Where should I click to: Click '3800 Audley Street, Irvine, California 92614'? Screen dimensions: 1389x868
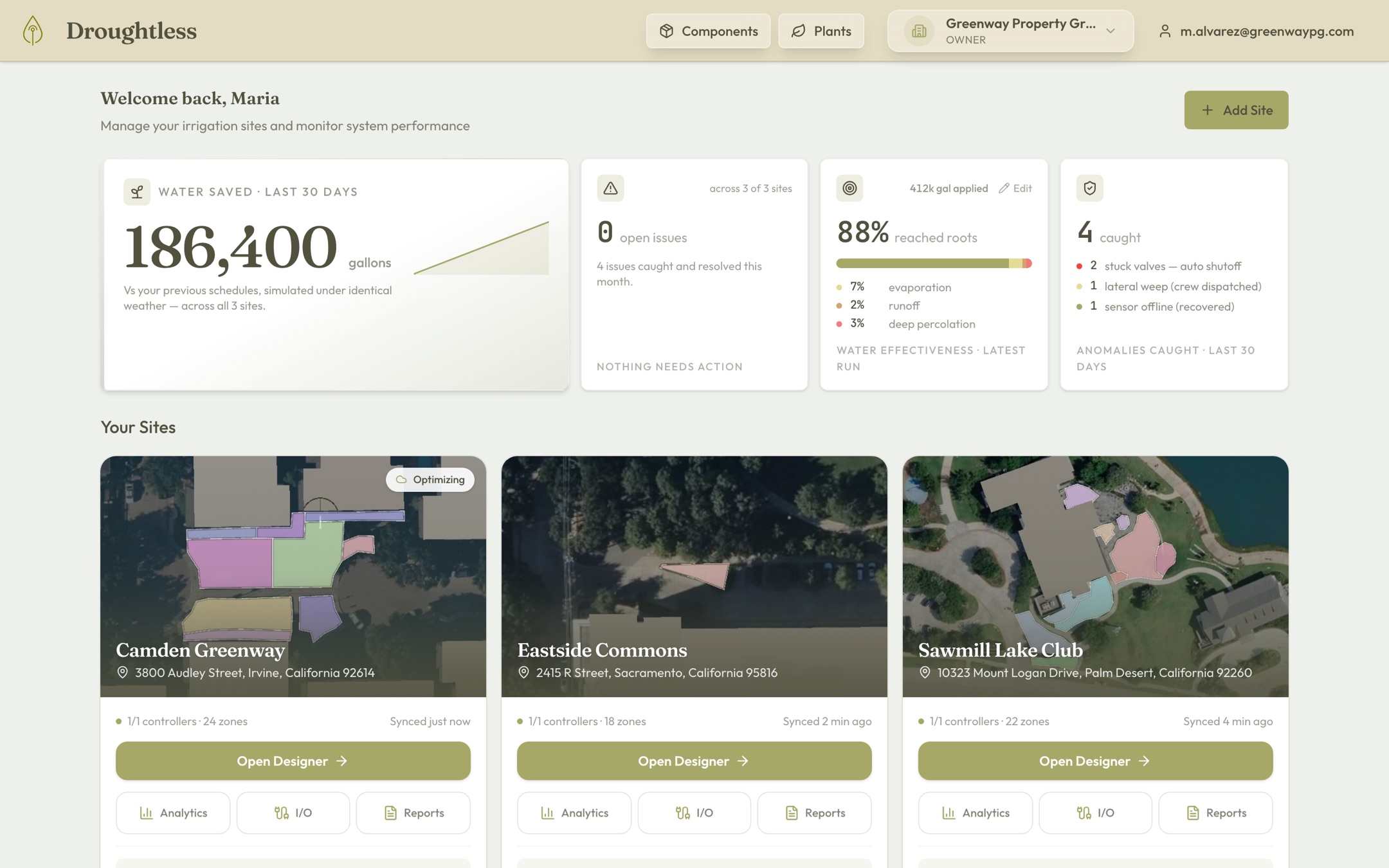255,673
